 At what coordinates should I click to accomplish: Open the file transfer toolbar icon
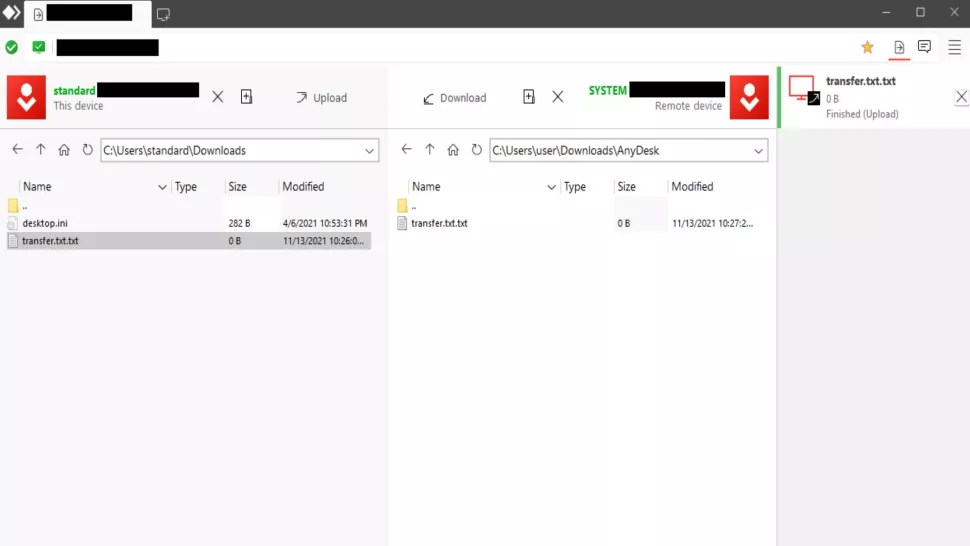click(899, 47)
